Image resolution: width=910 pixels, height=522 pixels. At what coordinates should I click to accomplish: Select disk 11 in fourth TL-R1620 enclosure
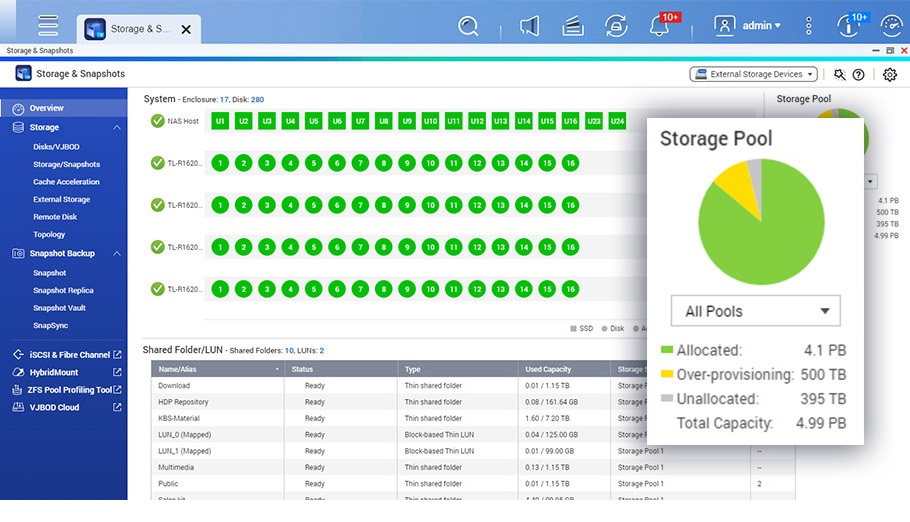pyautogui.click(x=453, y=289)
